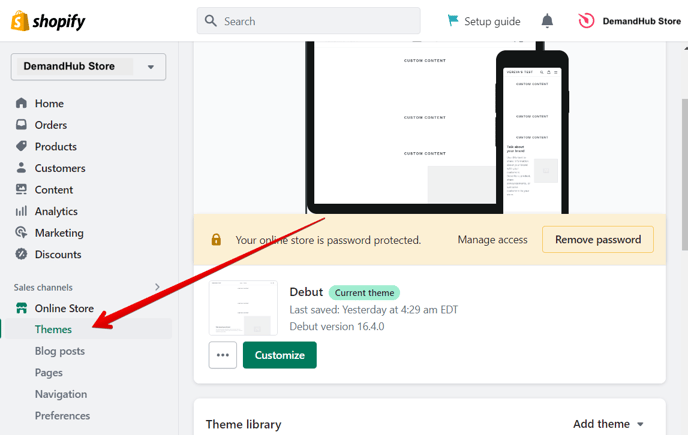The width and height of the screenshot is (688, 435).
Task: Open the Add theme dropdown
Action: coord(608,424)
